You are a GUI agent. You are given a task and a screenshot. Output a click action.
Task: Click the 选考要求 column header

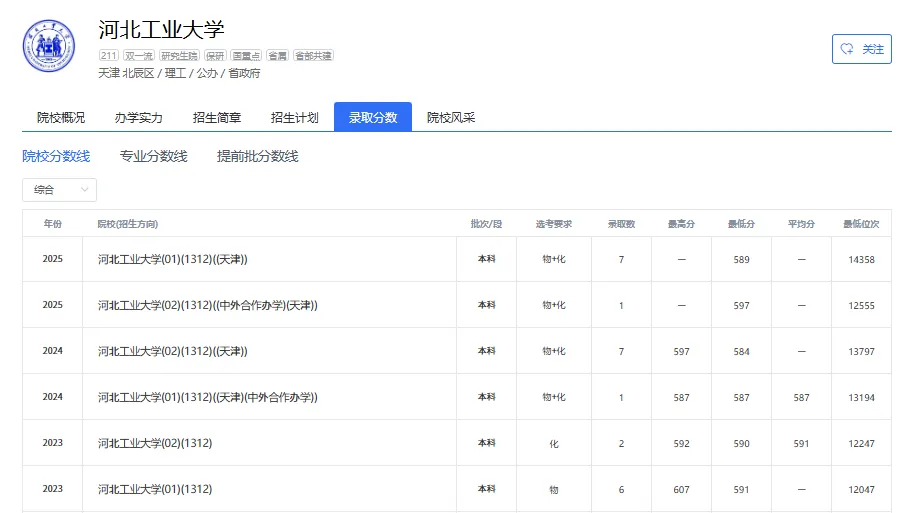coord(554,224)
